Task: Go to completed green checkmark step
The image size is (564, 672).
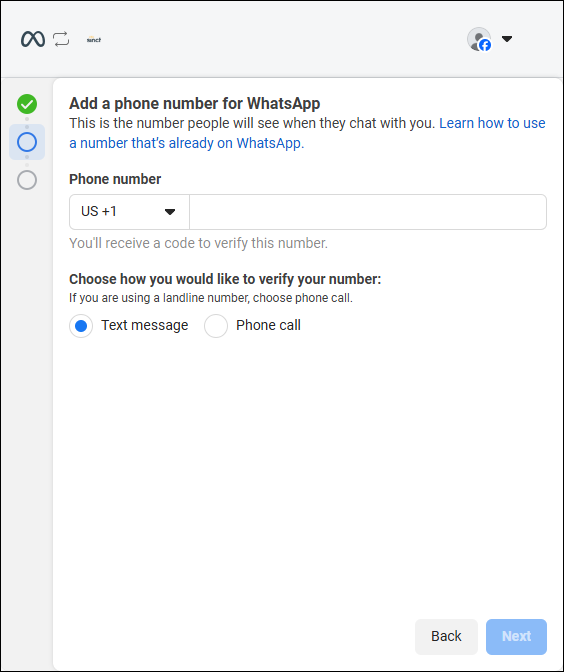Action: (x=27, y=104)
